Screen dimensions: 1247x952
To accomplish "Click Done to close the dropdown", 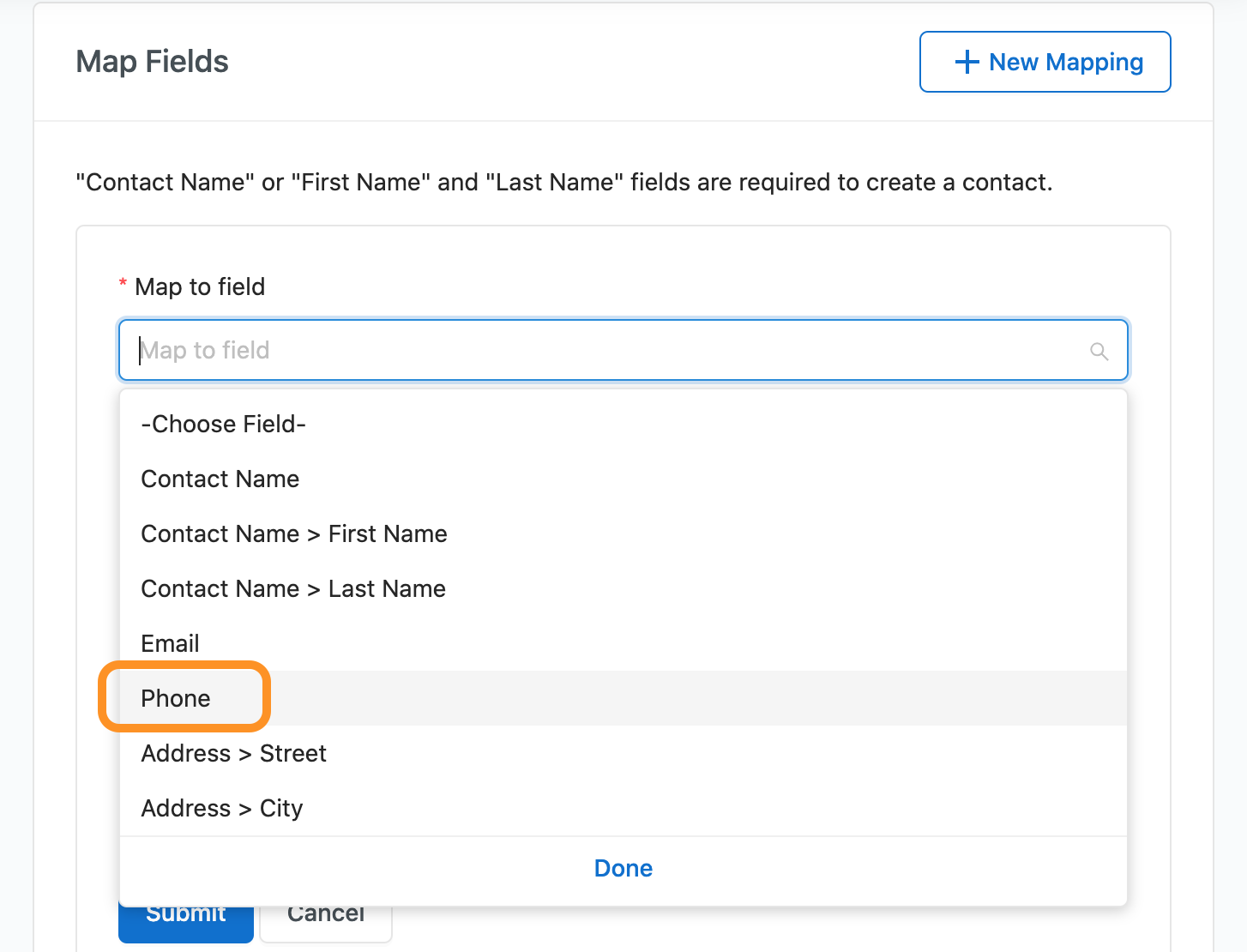I will pyautogui.click(x=623, y=868).
